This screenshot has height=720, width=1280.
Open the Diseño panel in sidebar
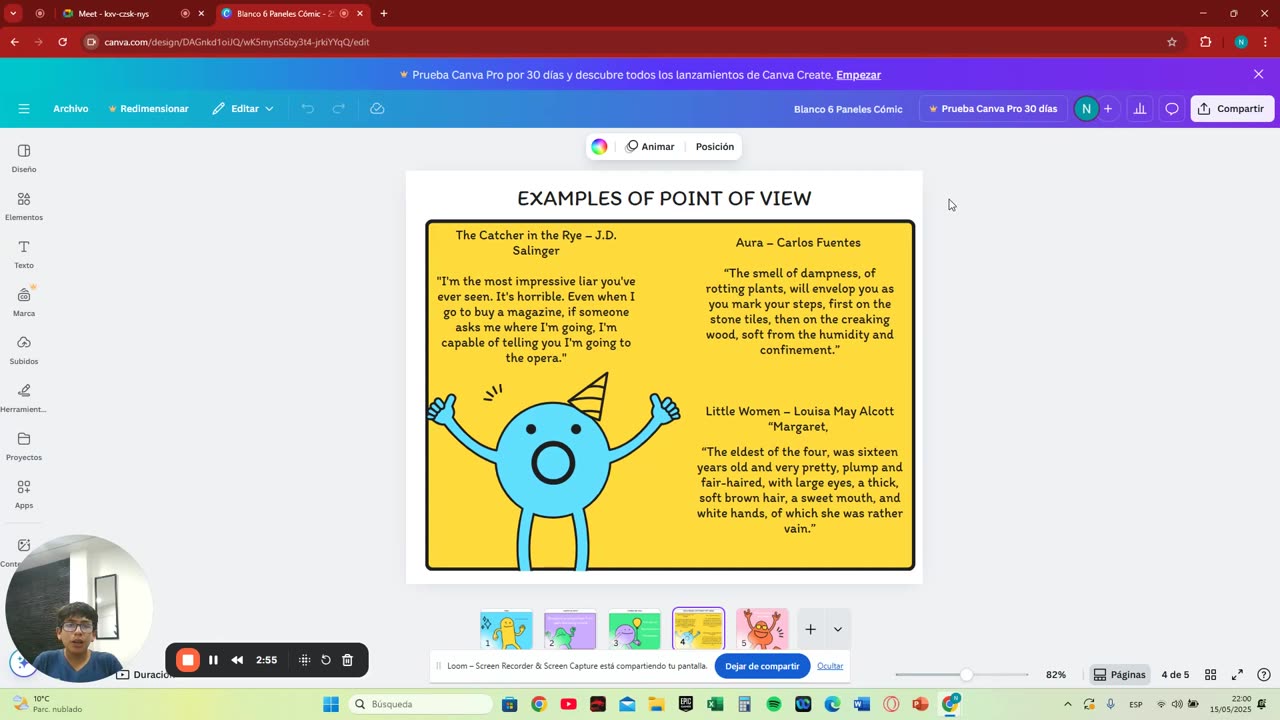(x=24, y=158)
